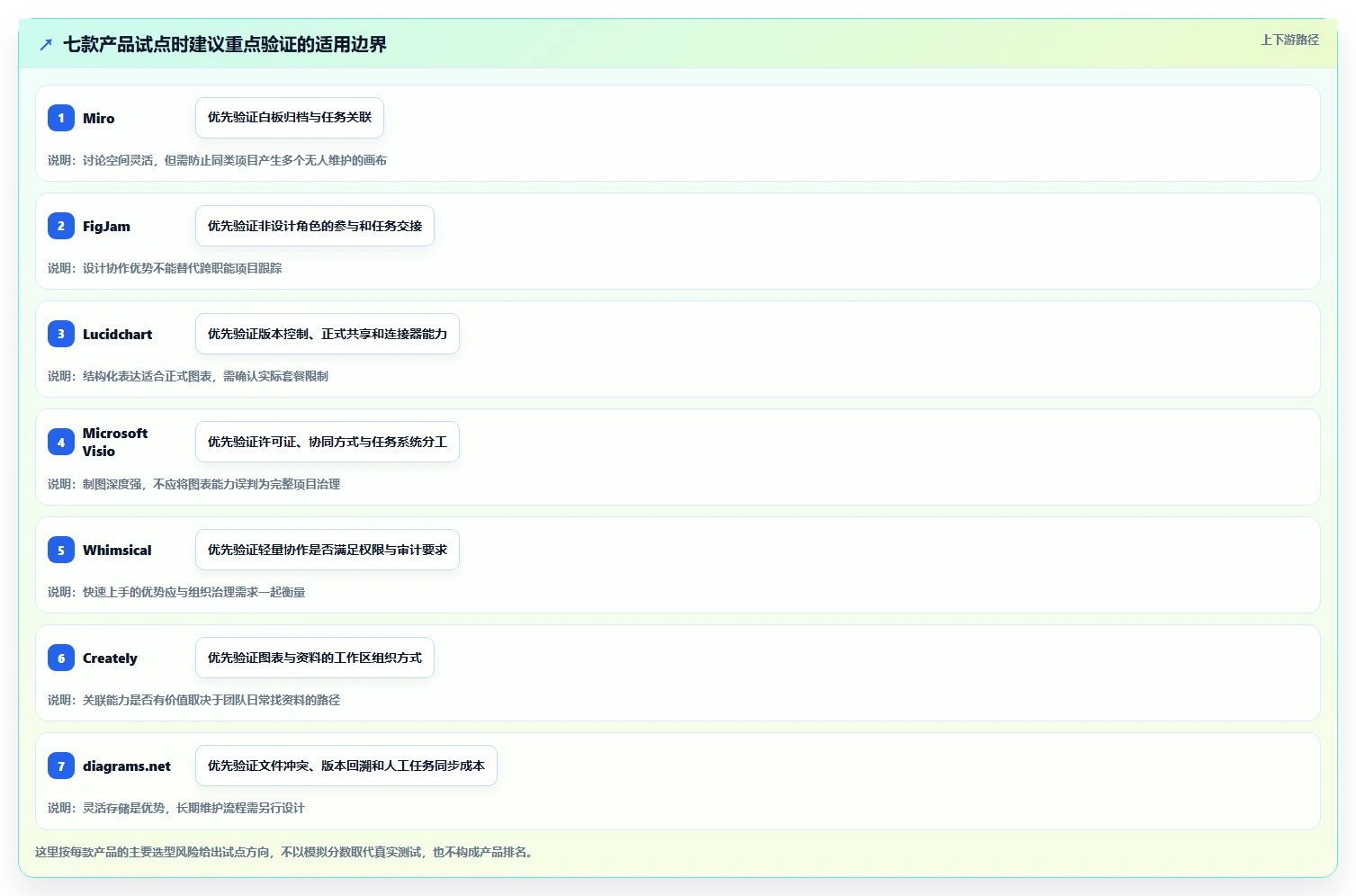
Task: Click the Creately product name
Action: tap(110, 658)
